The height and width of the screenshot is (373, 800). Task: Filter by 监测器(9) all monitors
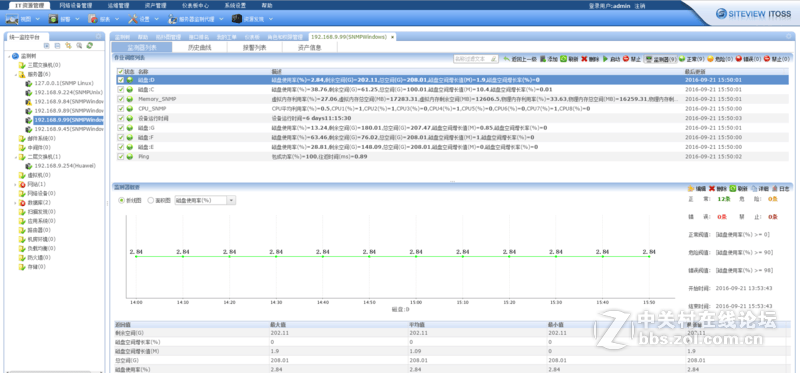coord(661,59)
